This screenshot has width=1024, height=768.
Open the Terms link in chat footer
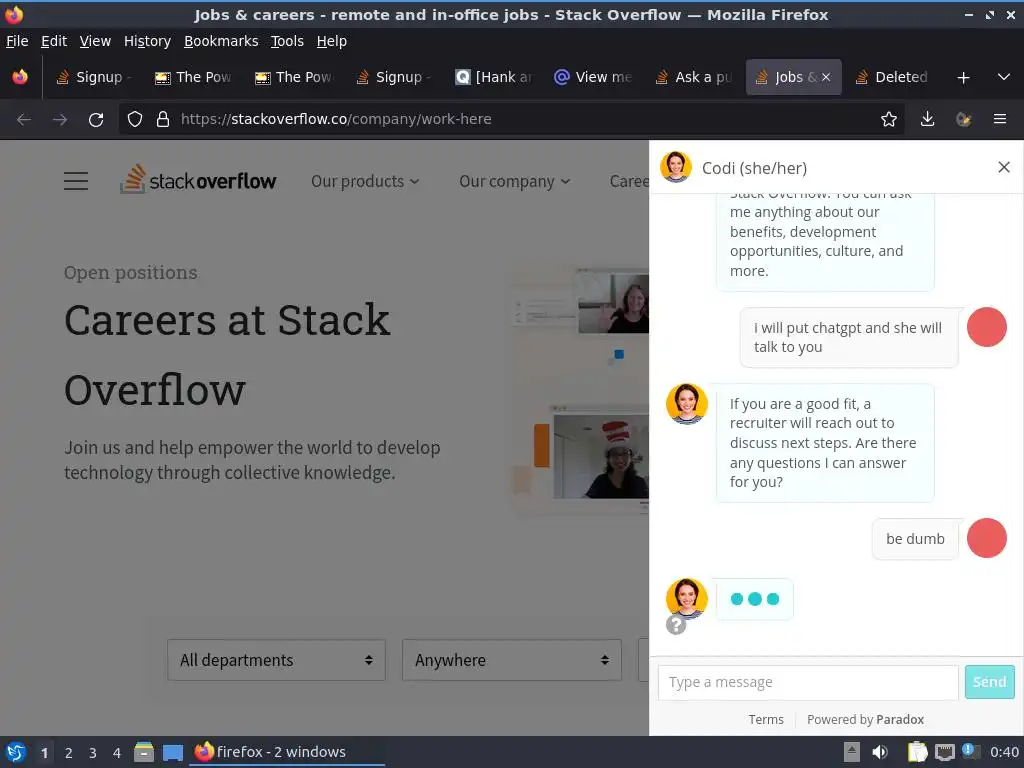point(765,719)
